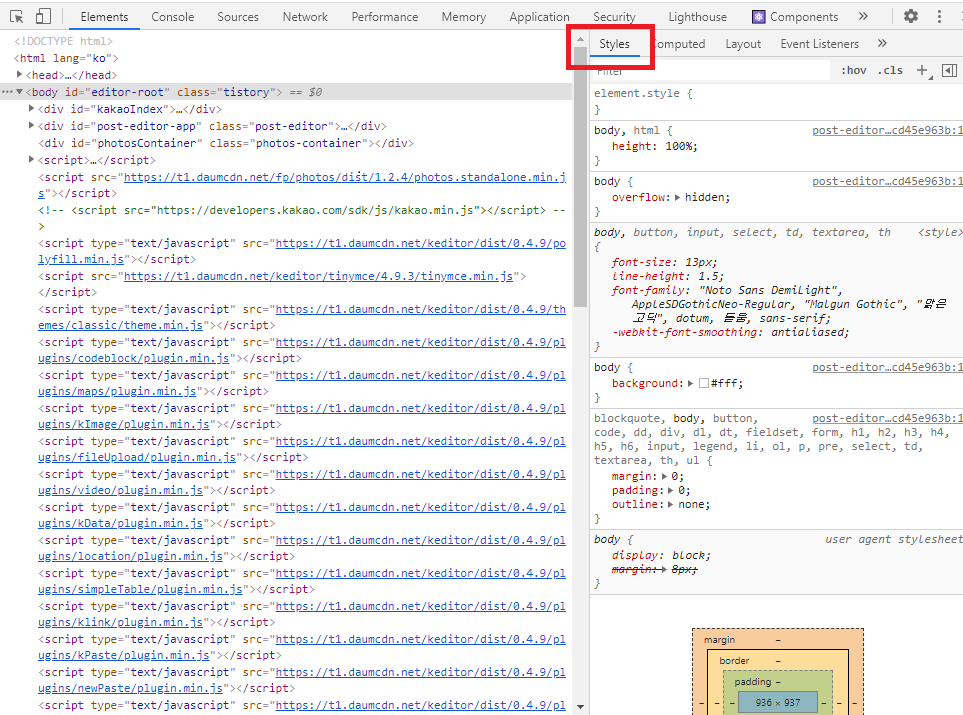
Task: Open the Performance tab
Action: (384, 17)
